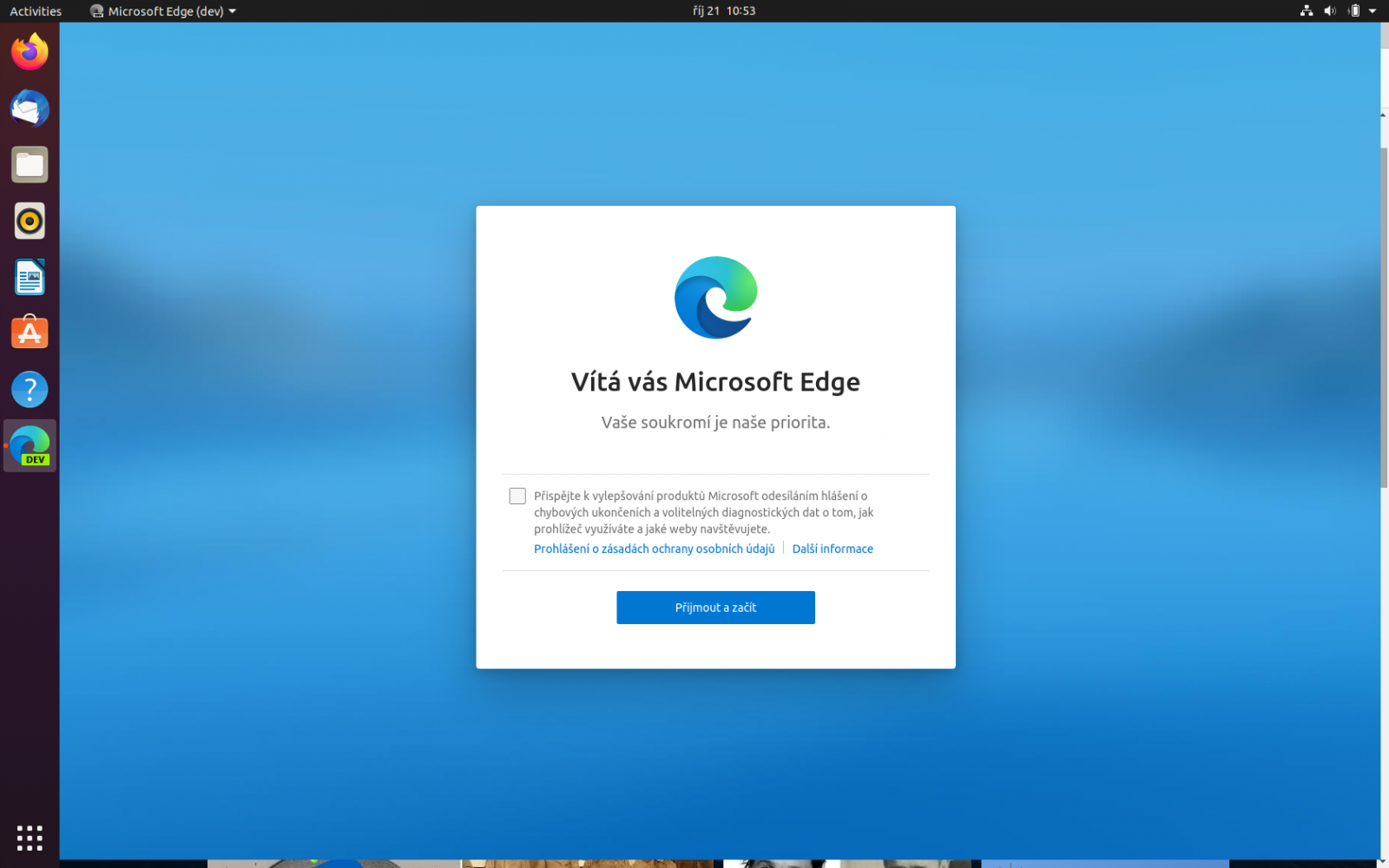Open the privacy statement link

(655, 549)
